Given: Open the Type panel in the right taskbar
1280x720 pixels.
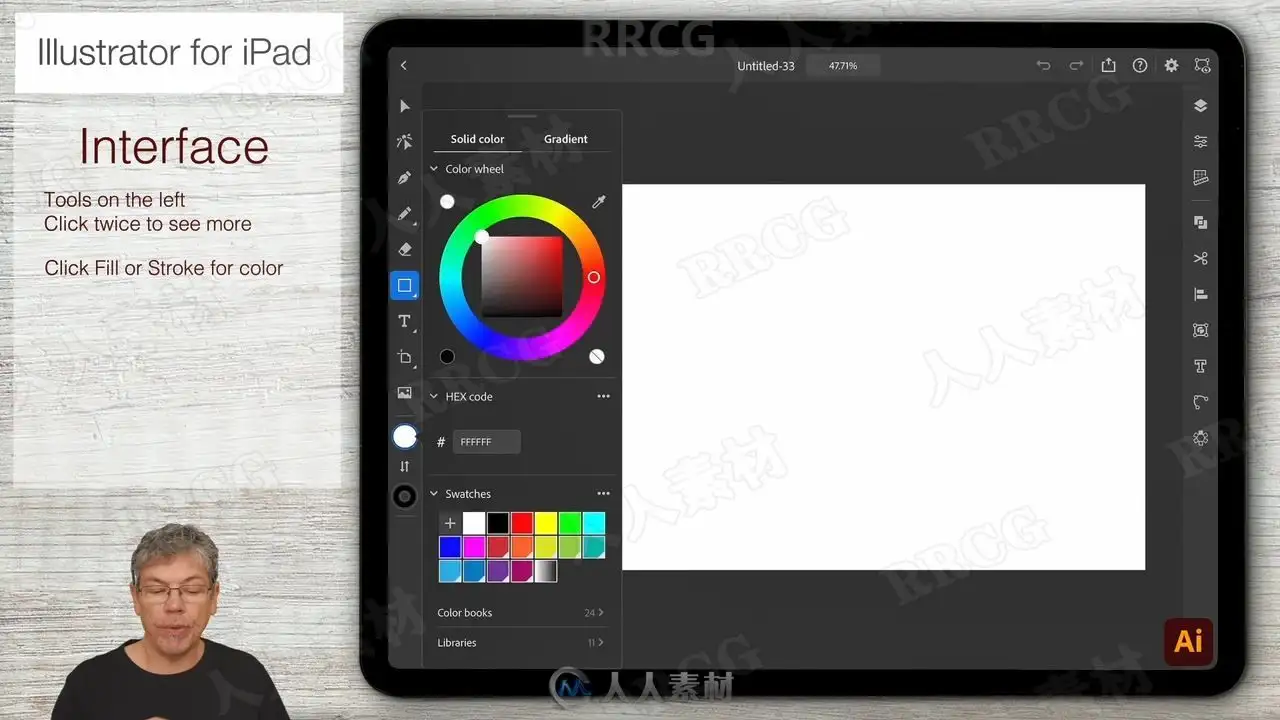Looking at the screenshot, I should point(1200,366).
